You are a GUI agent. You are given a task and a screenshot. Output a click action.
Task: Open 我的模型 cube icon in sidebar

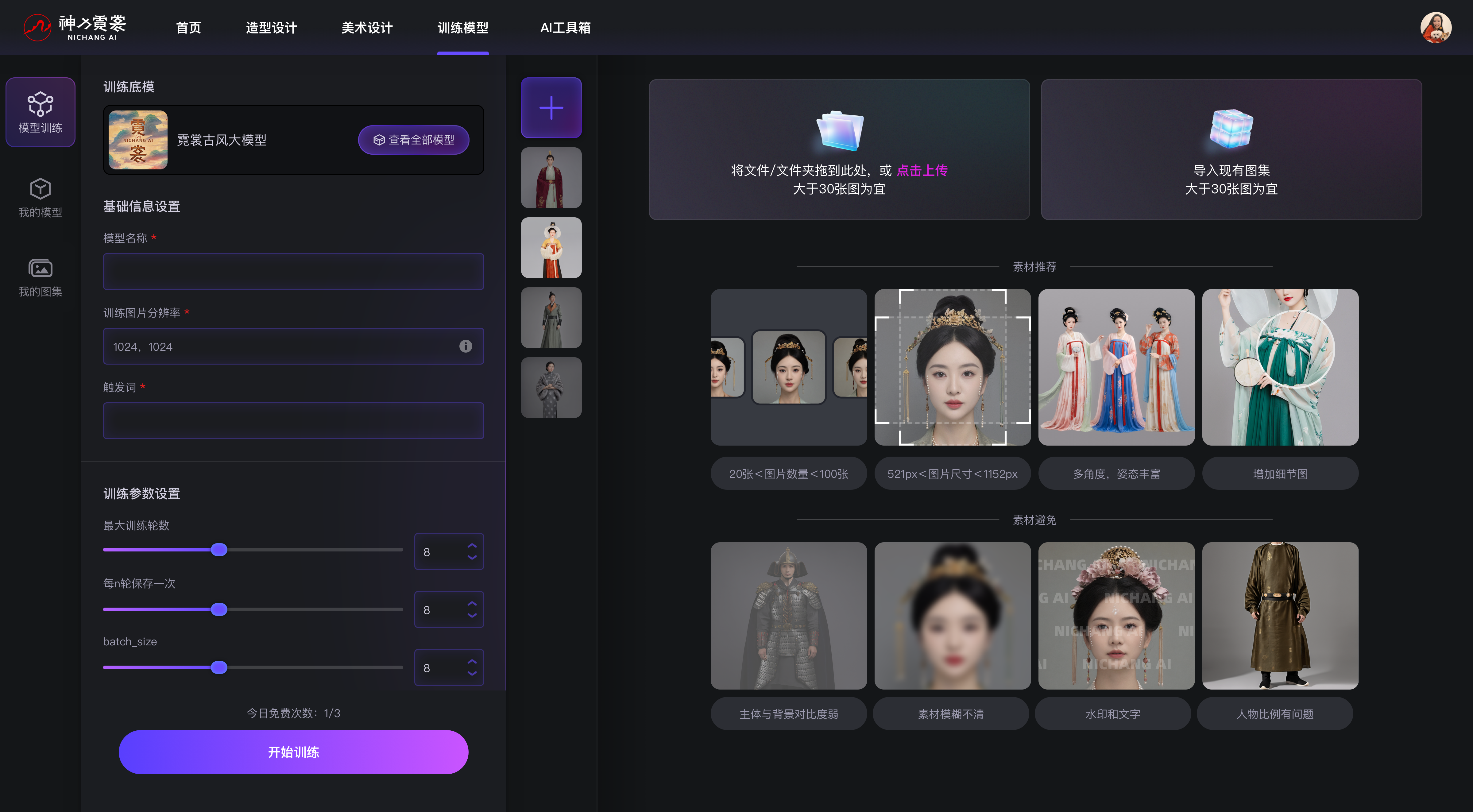click(x=40, y=189)
